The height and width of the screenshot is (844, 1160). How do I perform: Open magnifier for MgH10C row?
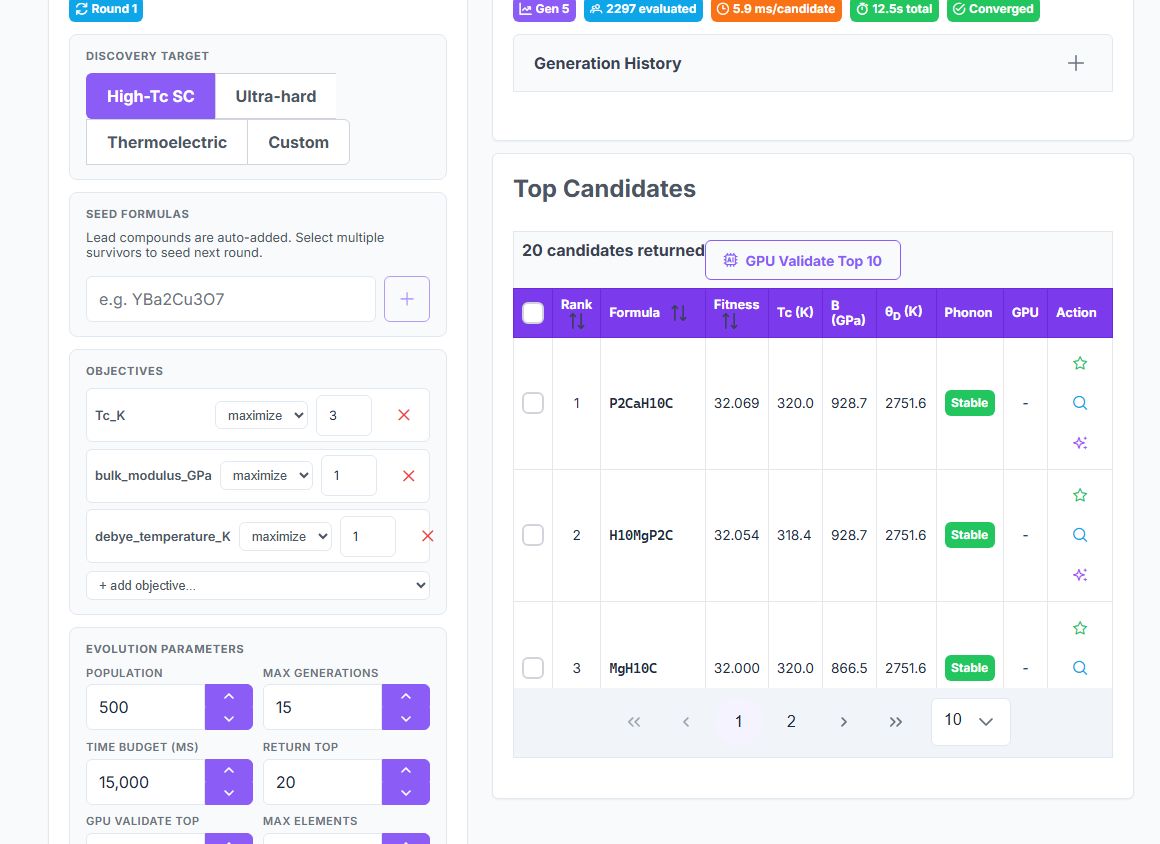[1079, 668]
